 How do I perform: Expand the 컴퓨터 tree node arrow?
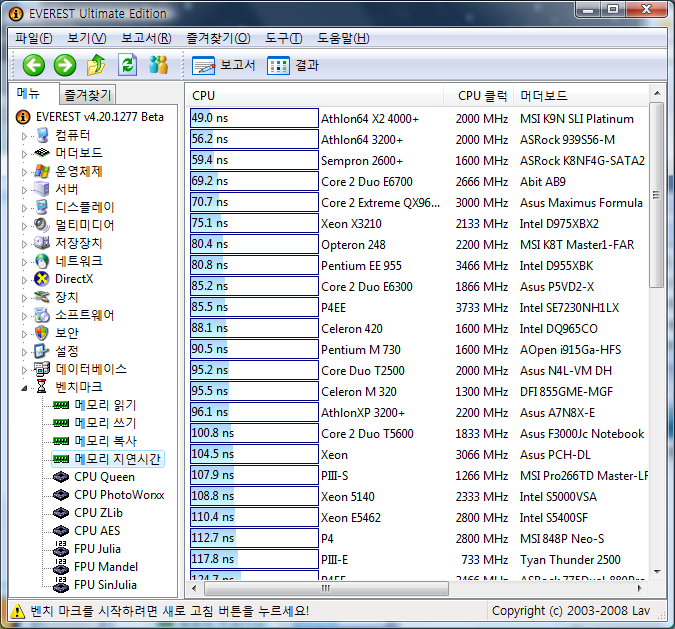(24, 136)
